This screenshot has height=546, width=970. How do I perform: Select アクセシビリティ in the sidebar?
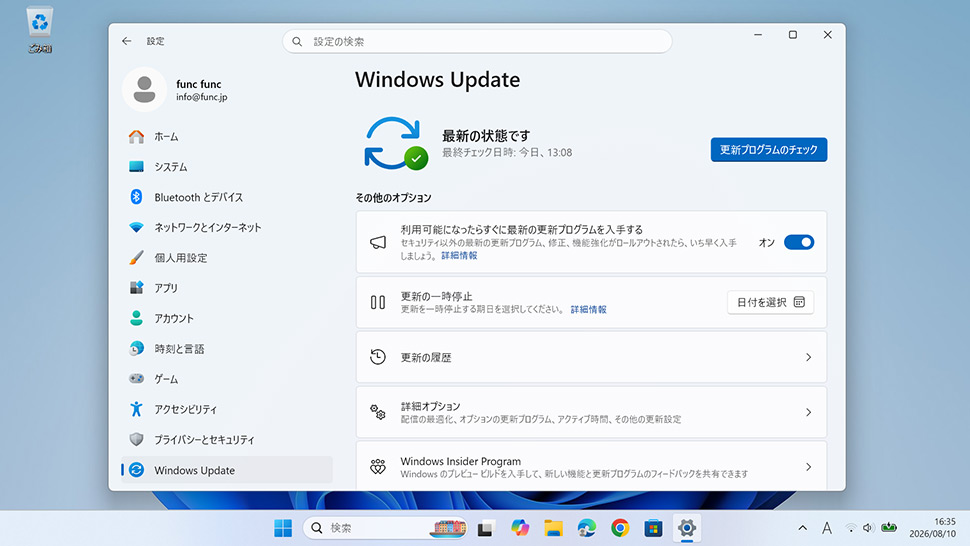click(227, 409)
